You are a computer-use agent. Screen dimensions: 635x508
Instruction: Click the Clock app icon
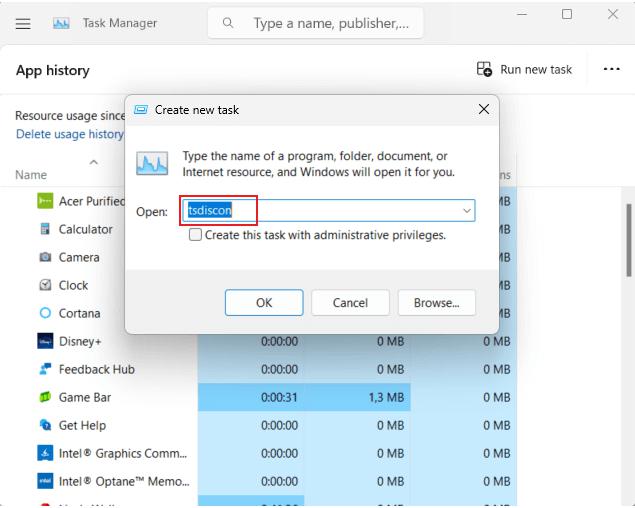[x=45, y=285]
